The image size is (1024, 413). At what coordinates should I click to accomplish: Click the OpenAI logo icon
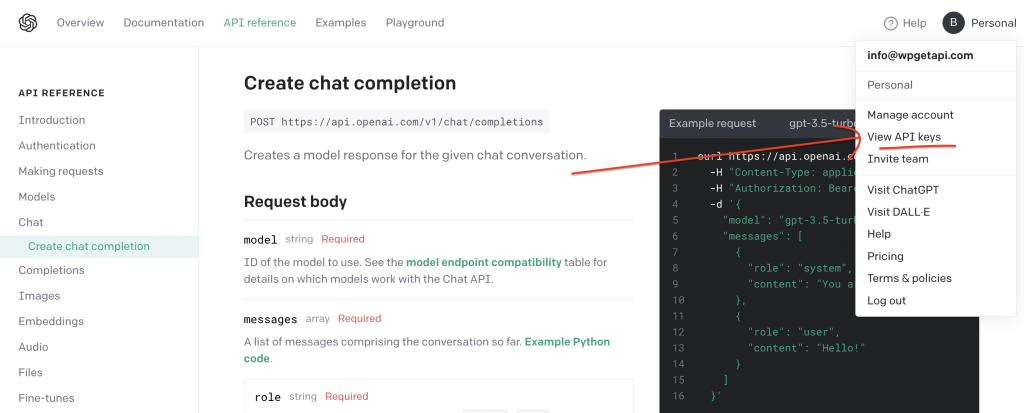coord(28,23)
